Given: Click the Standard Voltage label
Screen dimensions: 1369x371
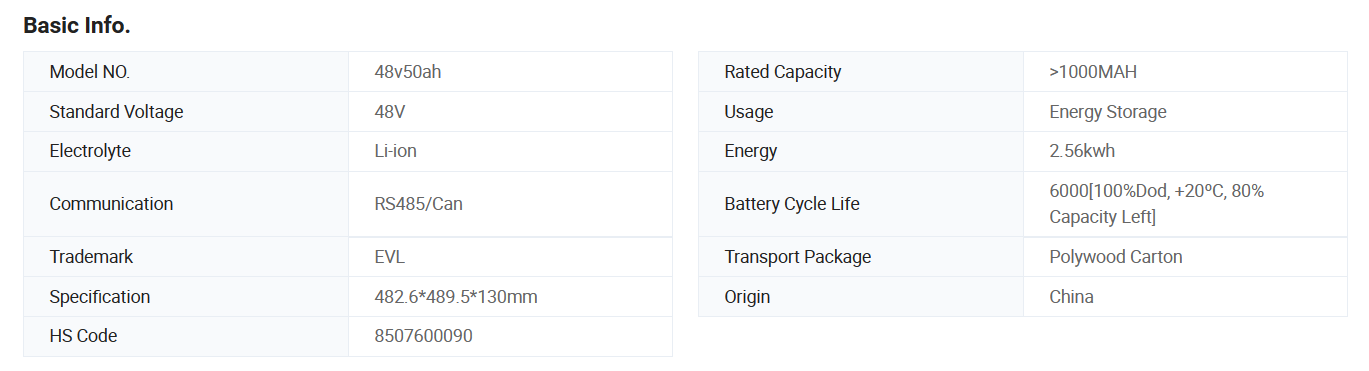Looking at the screenshot, I should (116, 112).
